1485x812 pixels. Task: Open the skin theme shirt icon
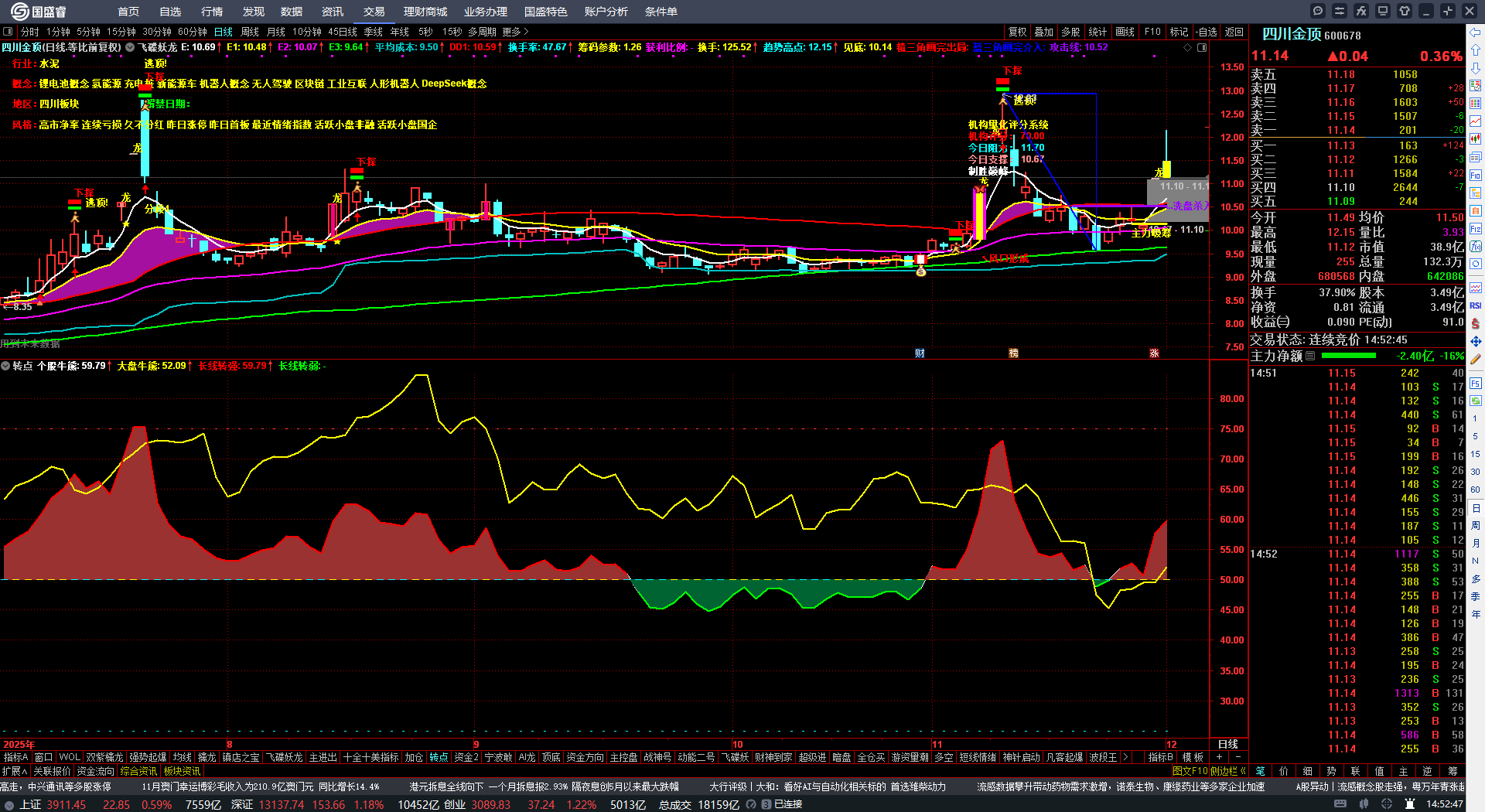(x=1405, y=11)
